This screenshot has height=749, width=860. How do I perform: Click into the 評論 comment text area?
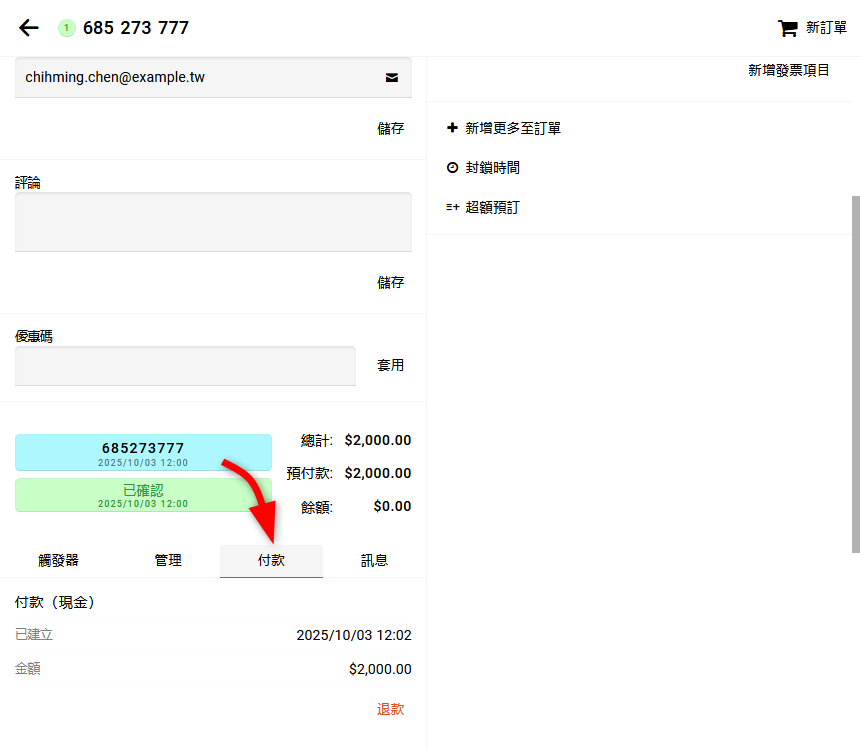pyautogui.click(x=213, y=222)
